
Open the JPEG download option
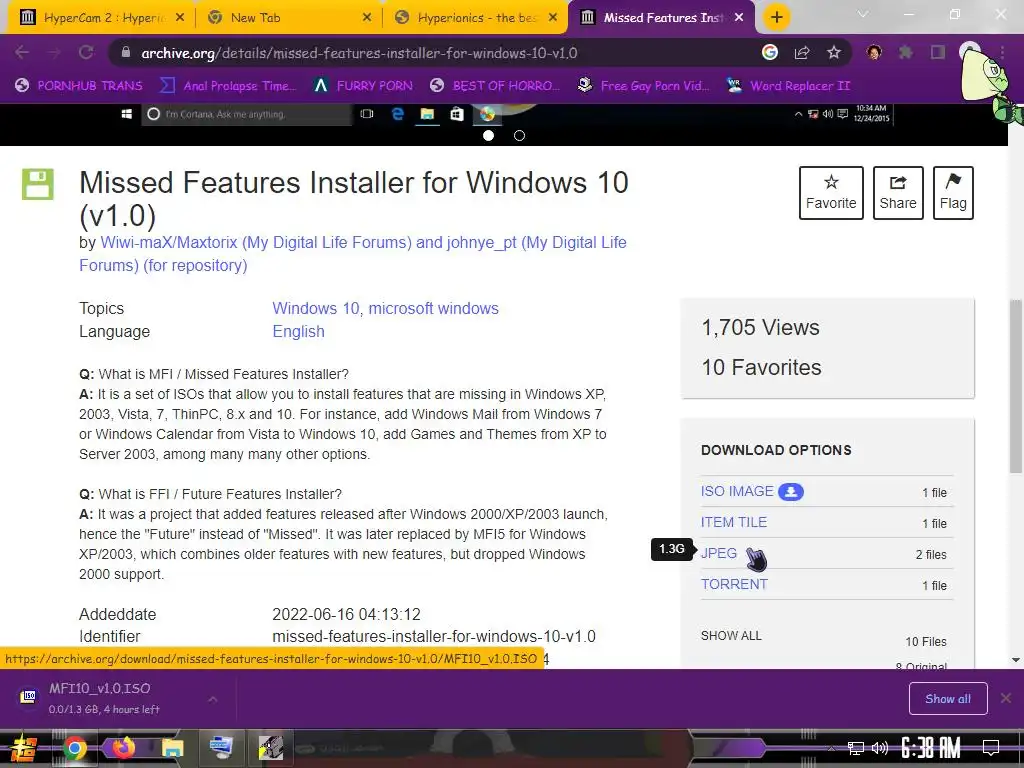point(718,553)
